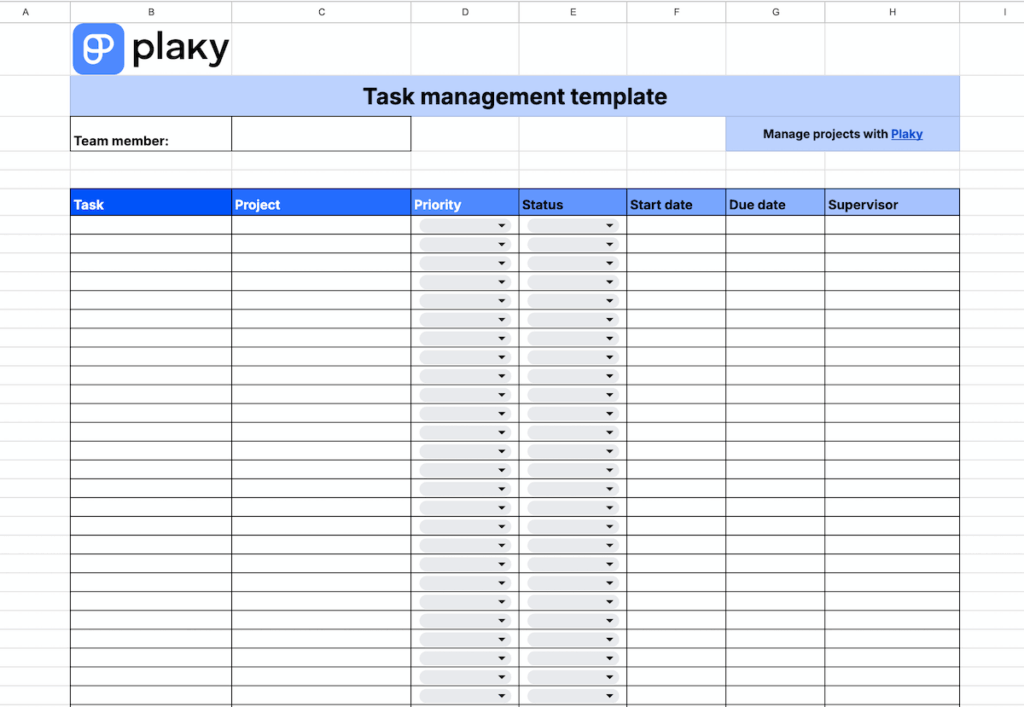Screen dimensions: 1024x707
Task: Open the Status dropdown in the bottom row
Action: click(x=609, y=695)
